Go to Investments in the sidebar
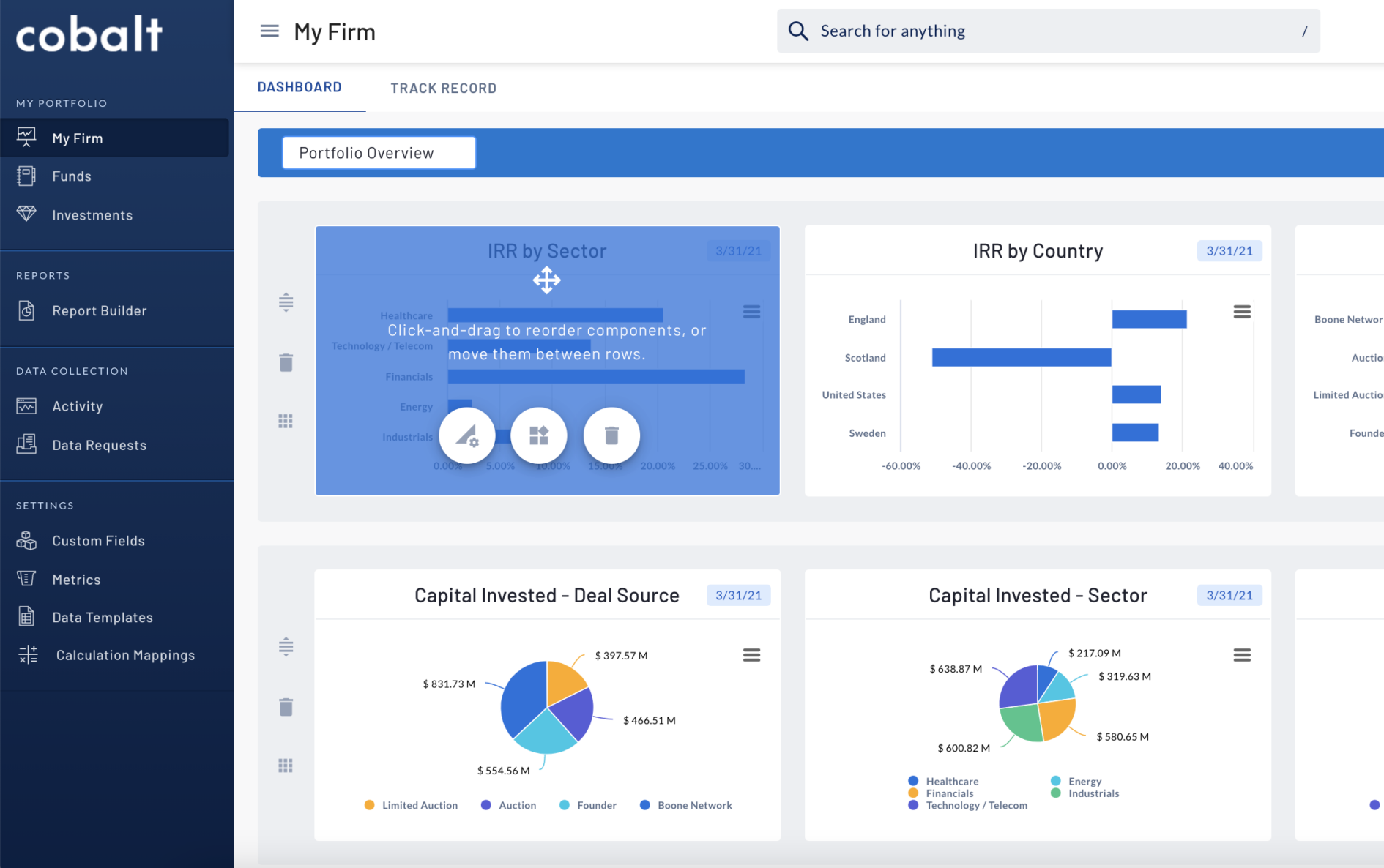Screen dimensions: 1384x868 [x=92, y=214]
